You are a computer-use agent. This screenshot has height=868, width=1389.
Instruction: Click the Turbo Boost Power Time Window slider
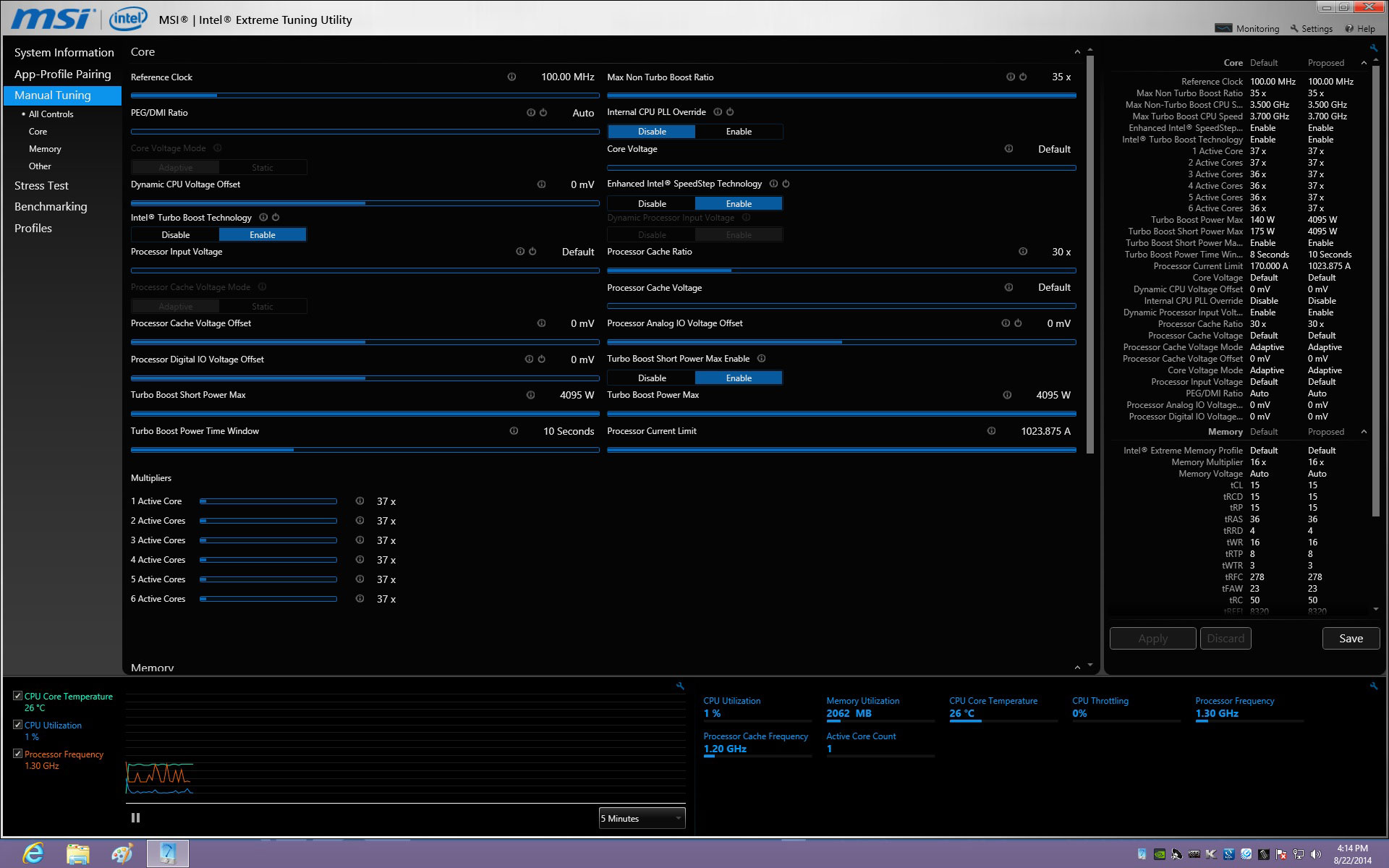365,449
